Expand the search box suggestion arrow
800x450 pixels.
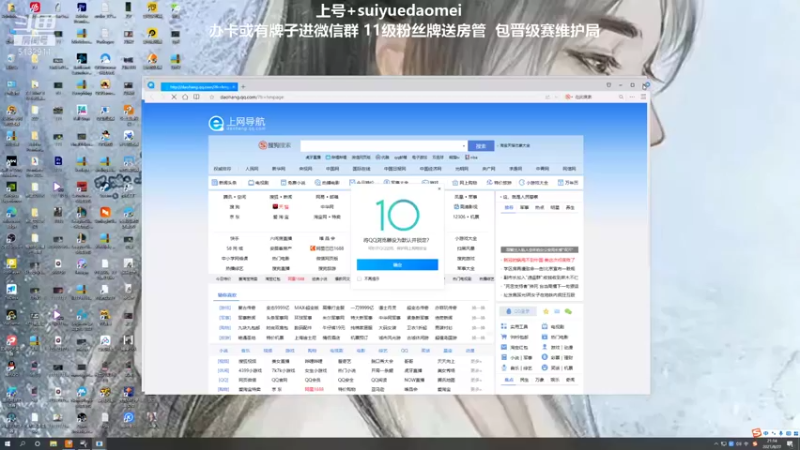point(464,145)
